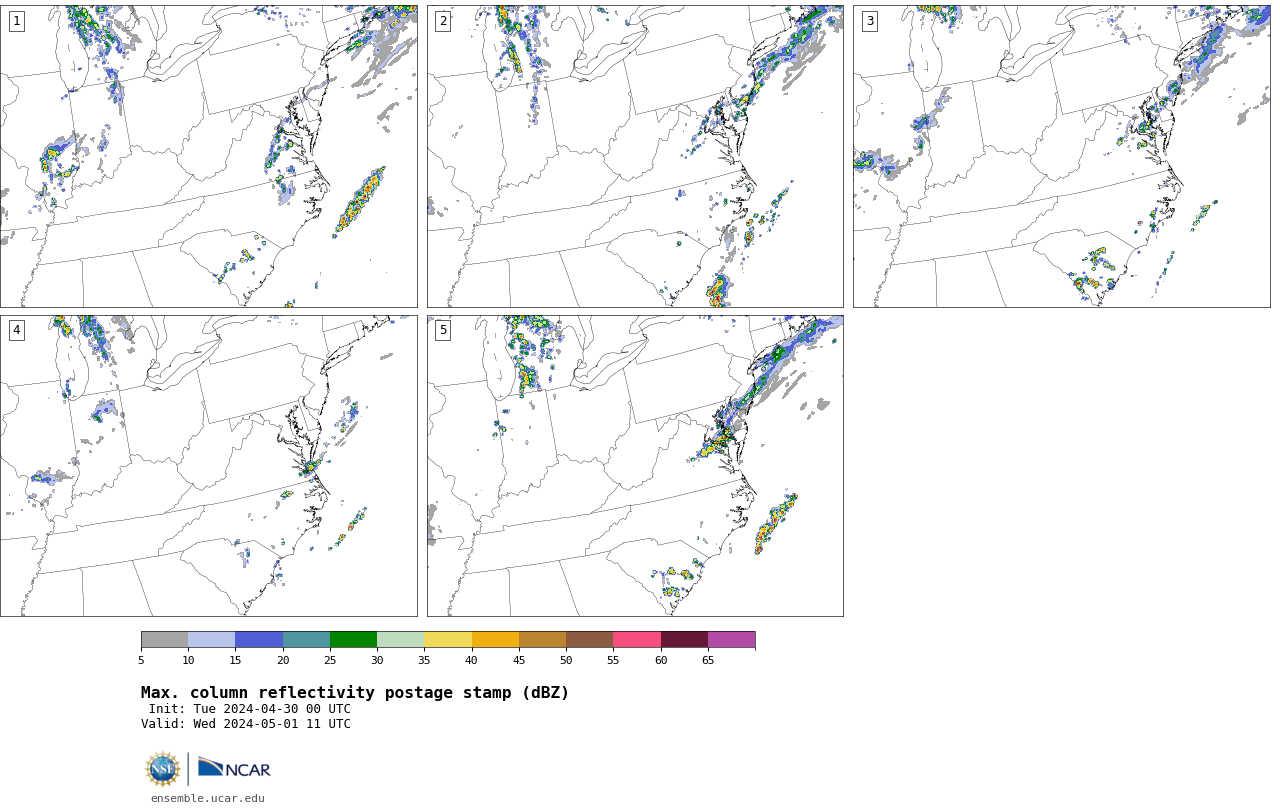
Task: Select the pink 55-60 dBZ swatch
Action: coord(637,640)
